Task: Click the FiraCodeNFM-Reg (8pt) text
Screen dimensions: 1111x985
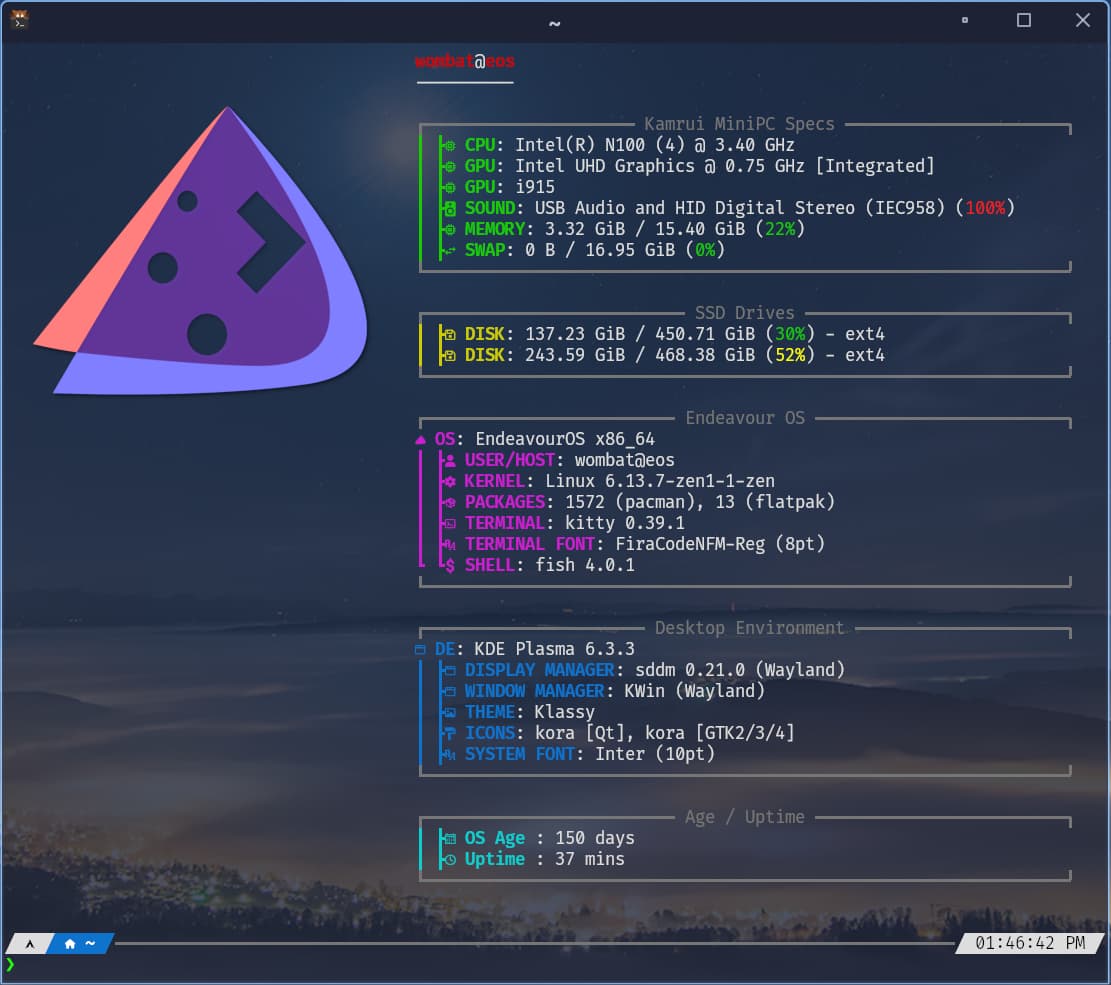Action: pyautogui.click(x=720, y=544)
